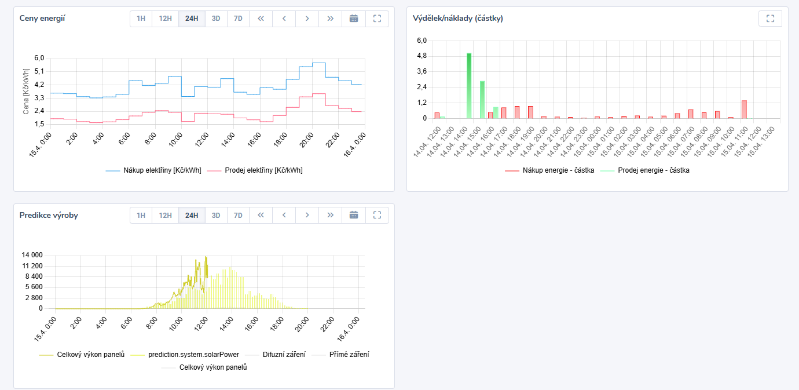Screen dimensions: 799x390
Task: Open the calendar picker in Predikce výroby
Action: 354,215
